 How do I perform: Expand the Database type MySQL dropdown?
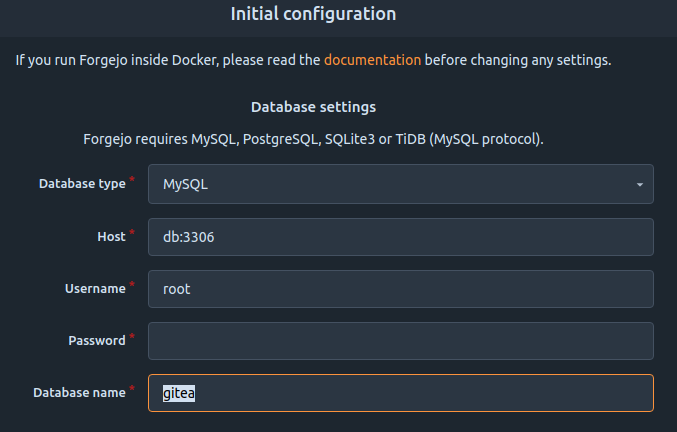click(401, 184)
